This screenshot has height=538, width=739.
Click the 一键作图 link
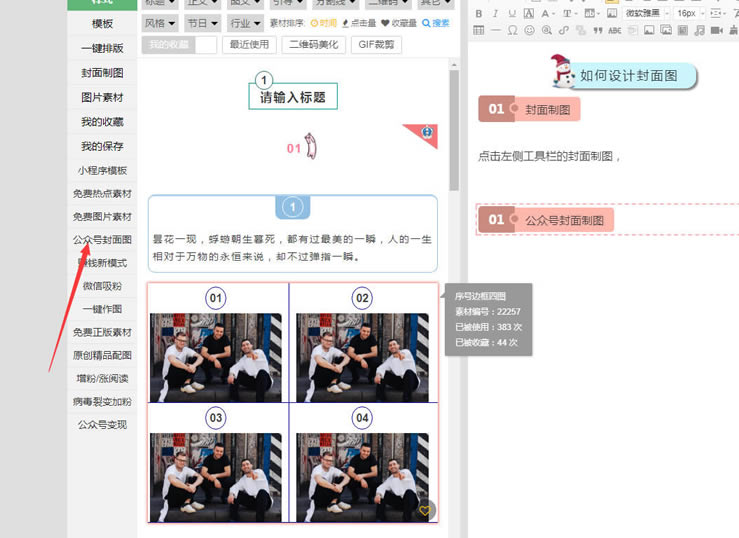(x=102, y=309)
